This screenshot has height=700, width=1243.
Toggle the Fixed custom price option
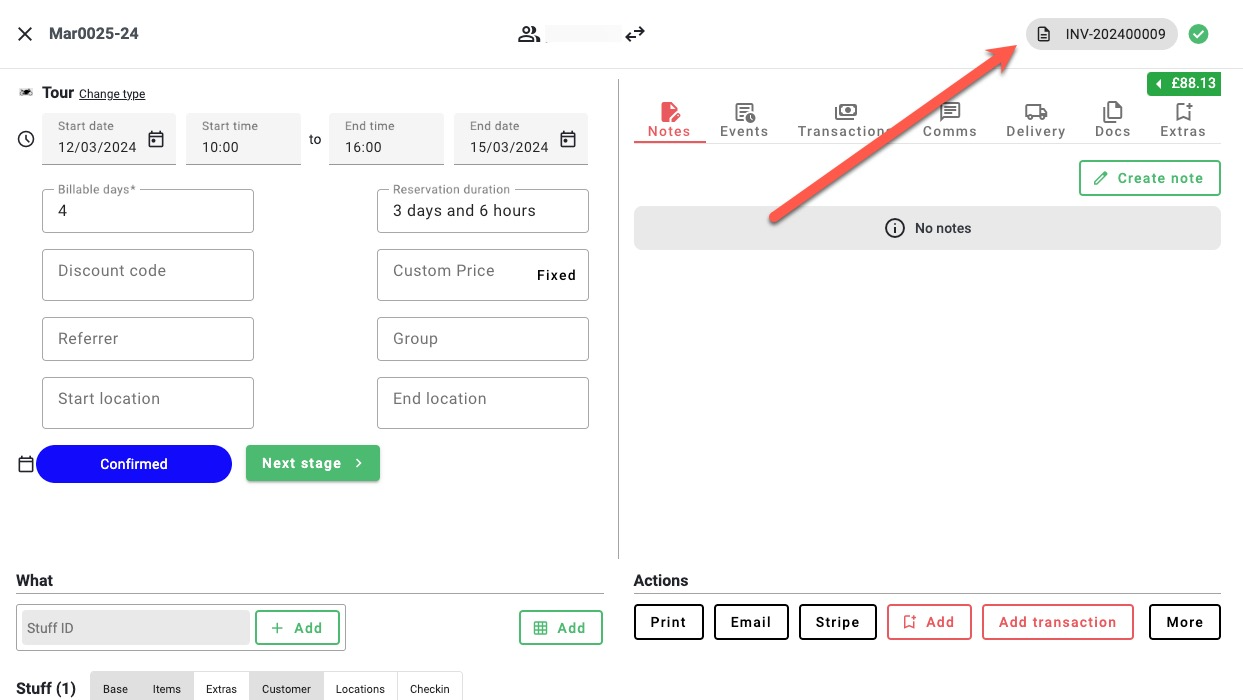pyautogui.click(x=556, y=275)
